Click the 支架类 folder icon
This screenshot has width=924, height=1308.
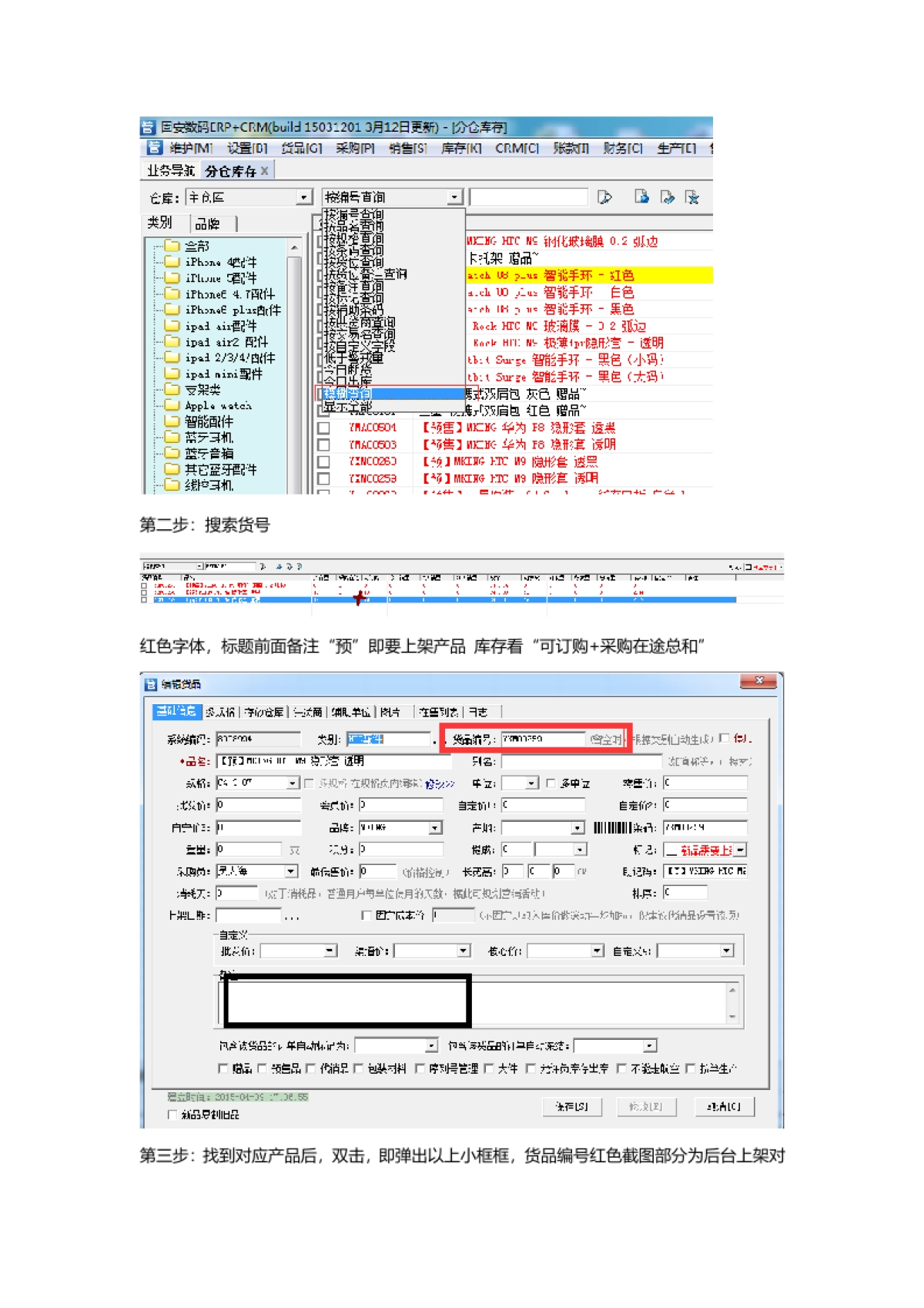pyautogui.click(x=172, y=389)
